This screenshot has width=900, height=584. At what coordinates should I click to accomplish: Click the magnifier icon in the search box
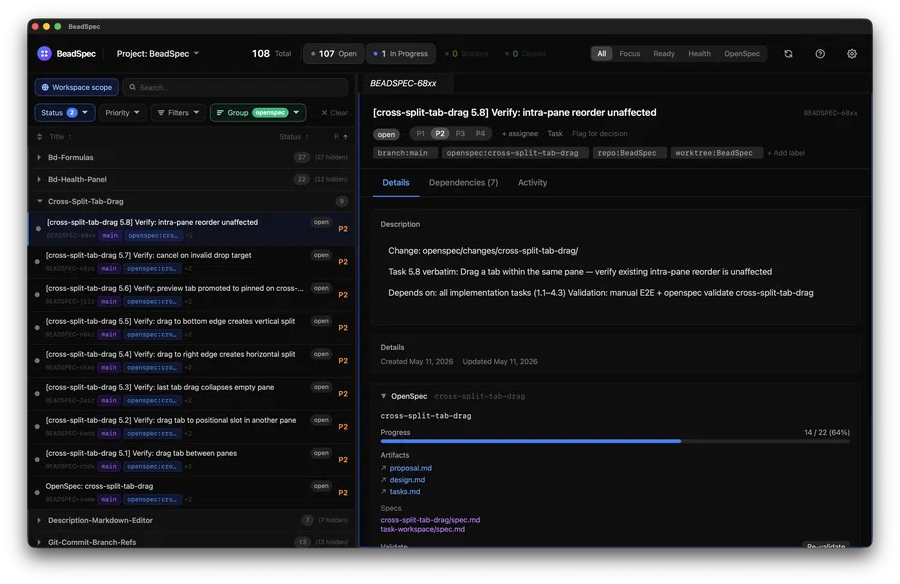tap(133, 87)
